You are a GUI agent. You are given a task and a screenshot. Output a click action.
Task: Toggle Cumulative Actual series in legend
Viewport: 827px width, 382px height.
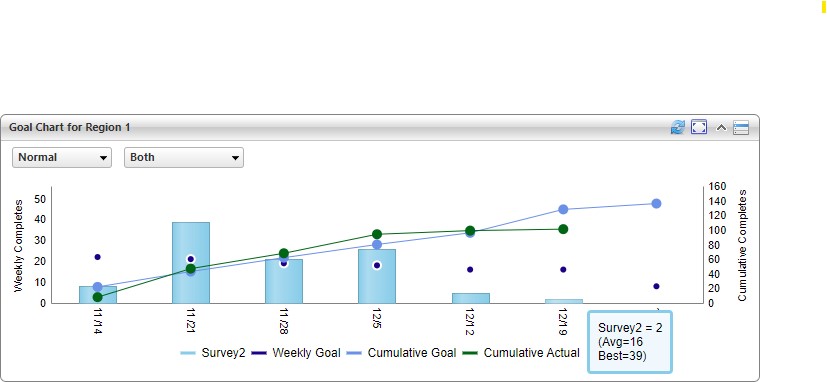point(521,353)
